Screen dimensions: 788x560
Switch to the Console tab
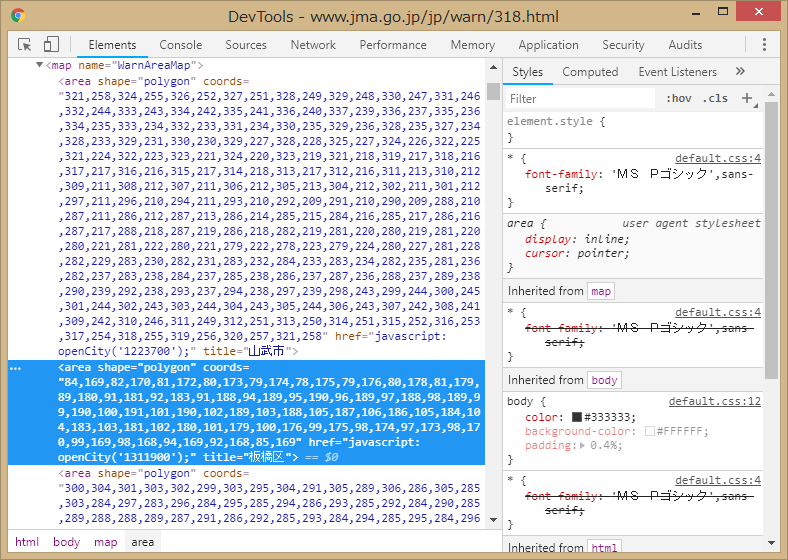[180, 45]
